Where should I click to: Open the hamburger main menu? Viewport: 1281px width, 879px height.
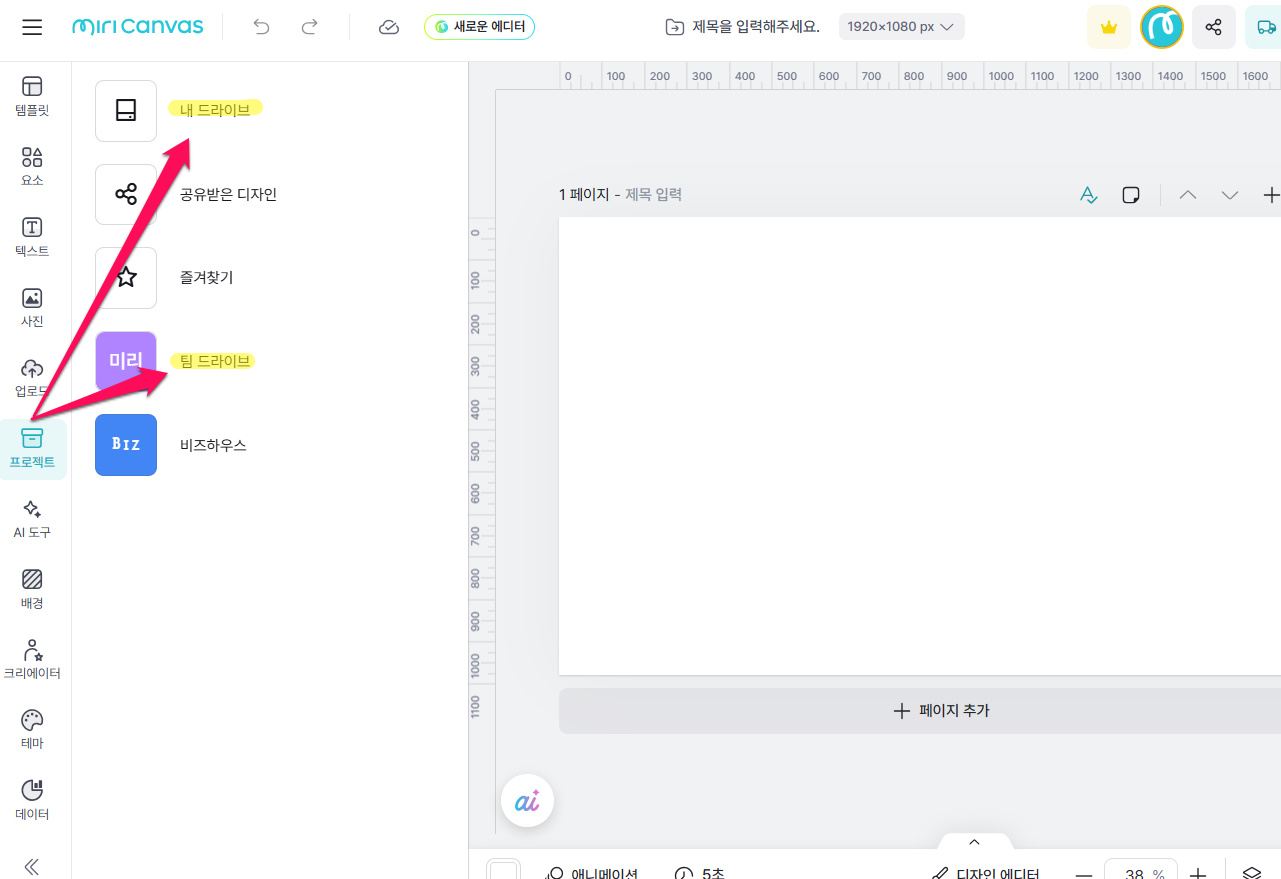(x=32, y=27)
